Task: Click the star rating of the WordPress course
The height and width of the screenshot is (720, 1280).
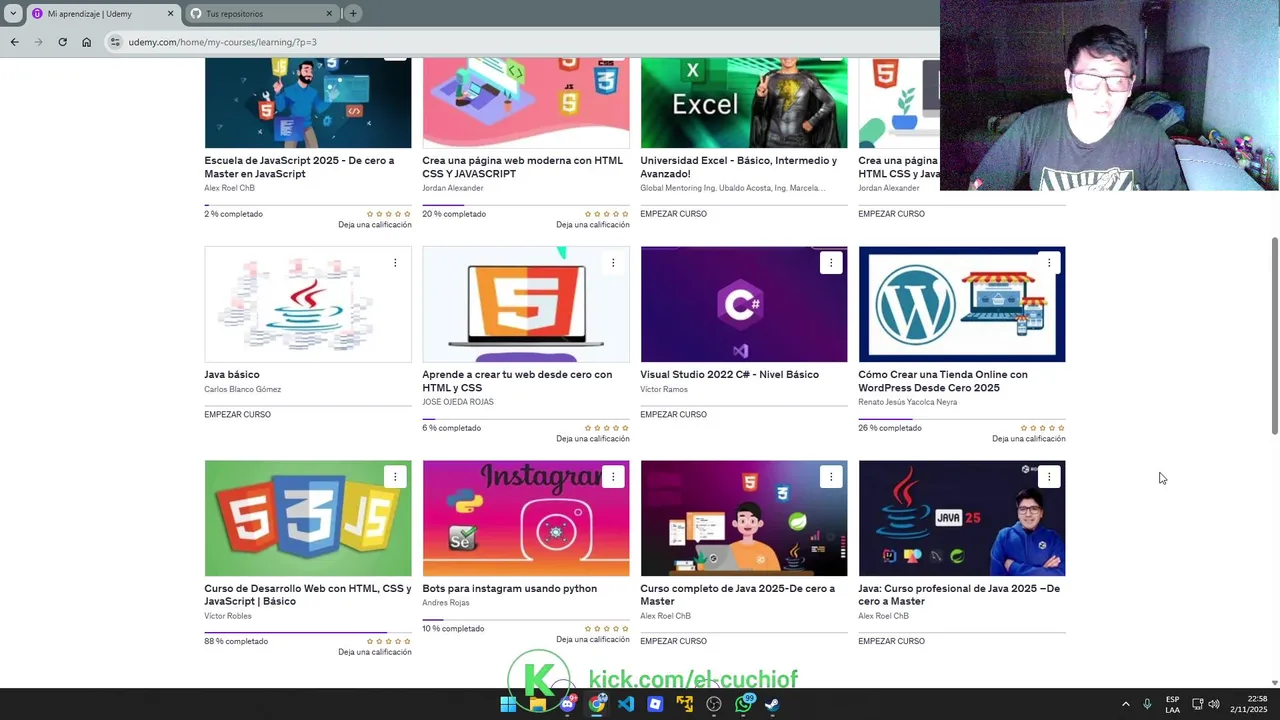Action: click(x=1043, y=428)
